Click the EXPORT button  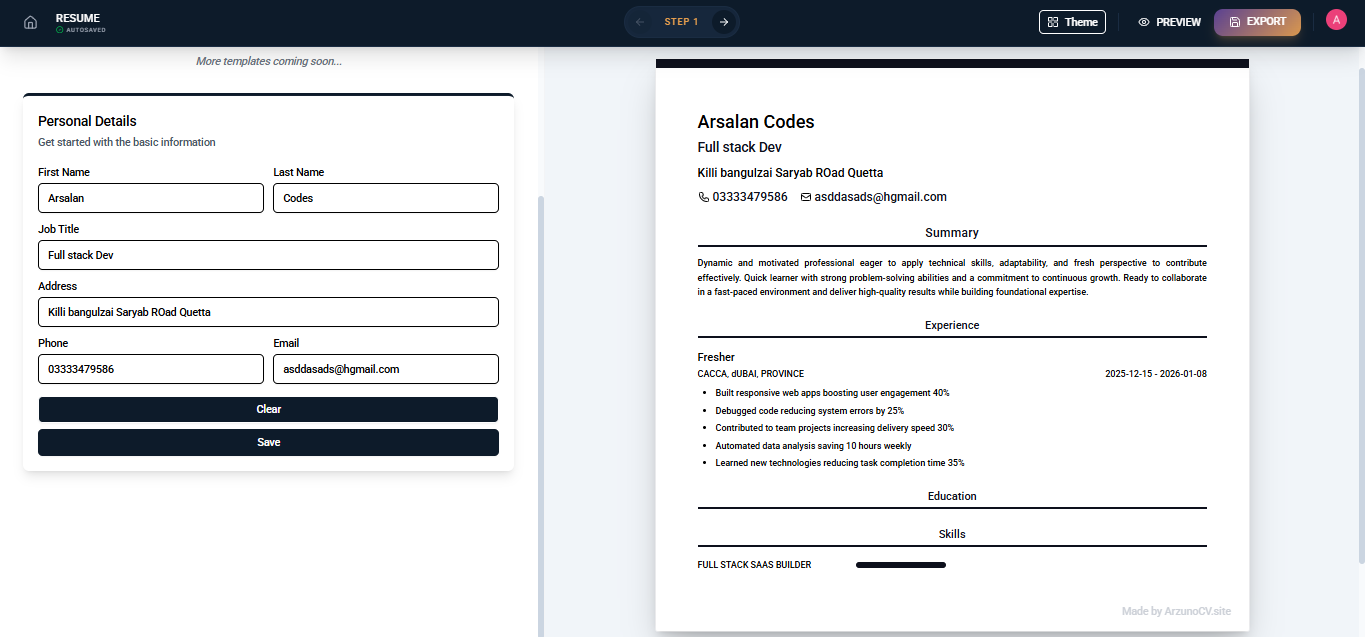point(1257,22)
